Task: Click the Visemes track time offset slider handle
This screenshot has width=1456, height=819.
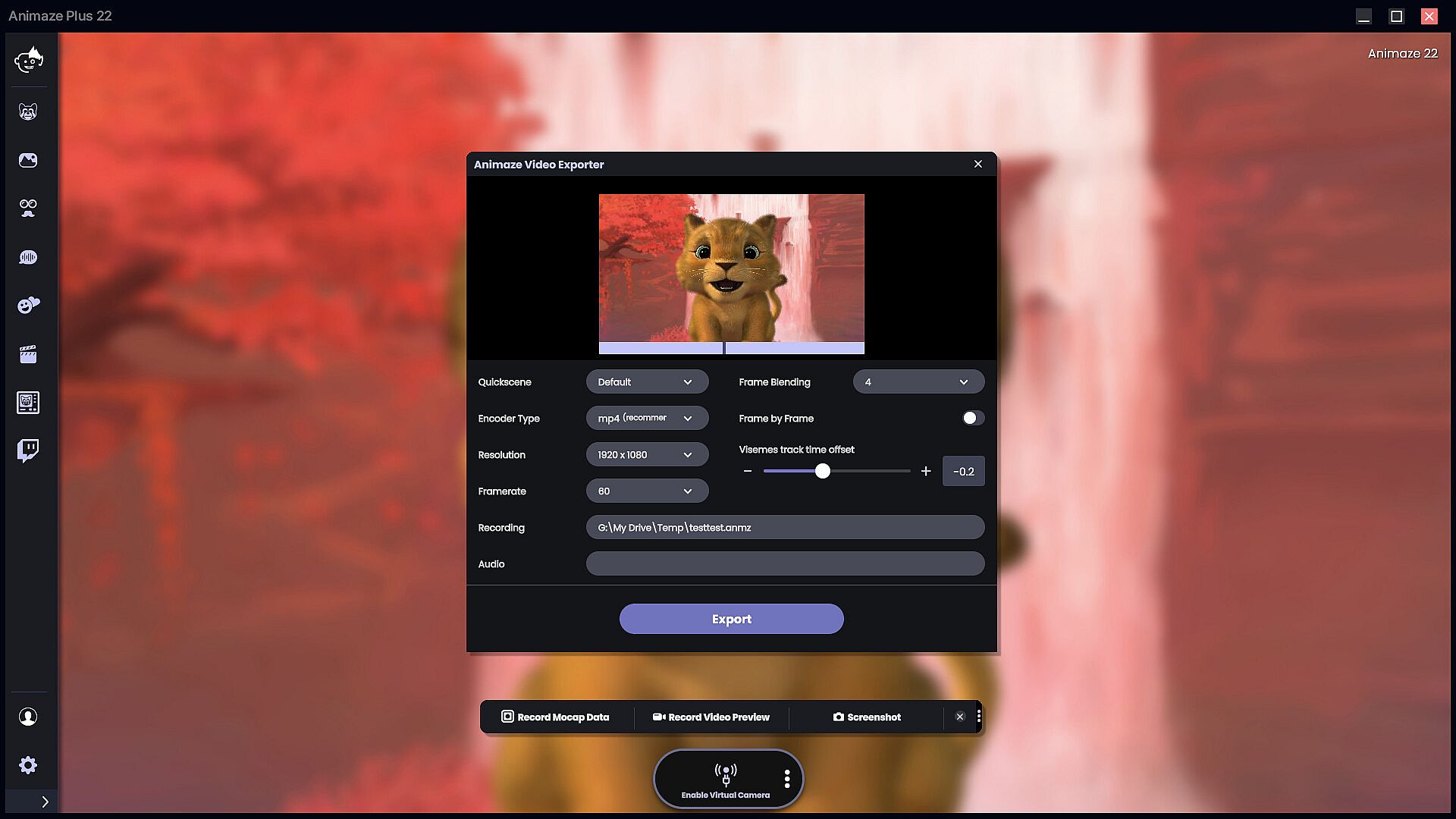Action: [823, 471]
